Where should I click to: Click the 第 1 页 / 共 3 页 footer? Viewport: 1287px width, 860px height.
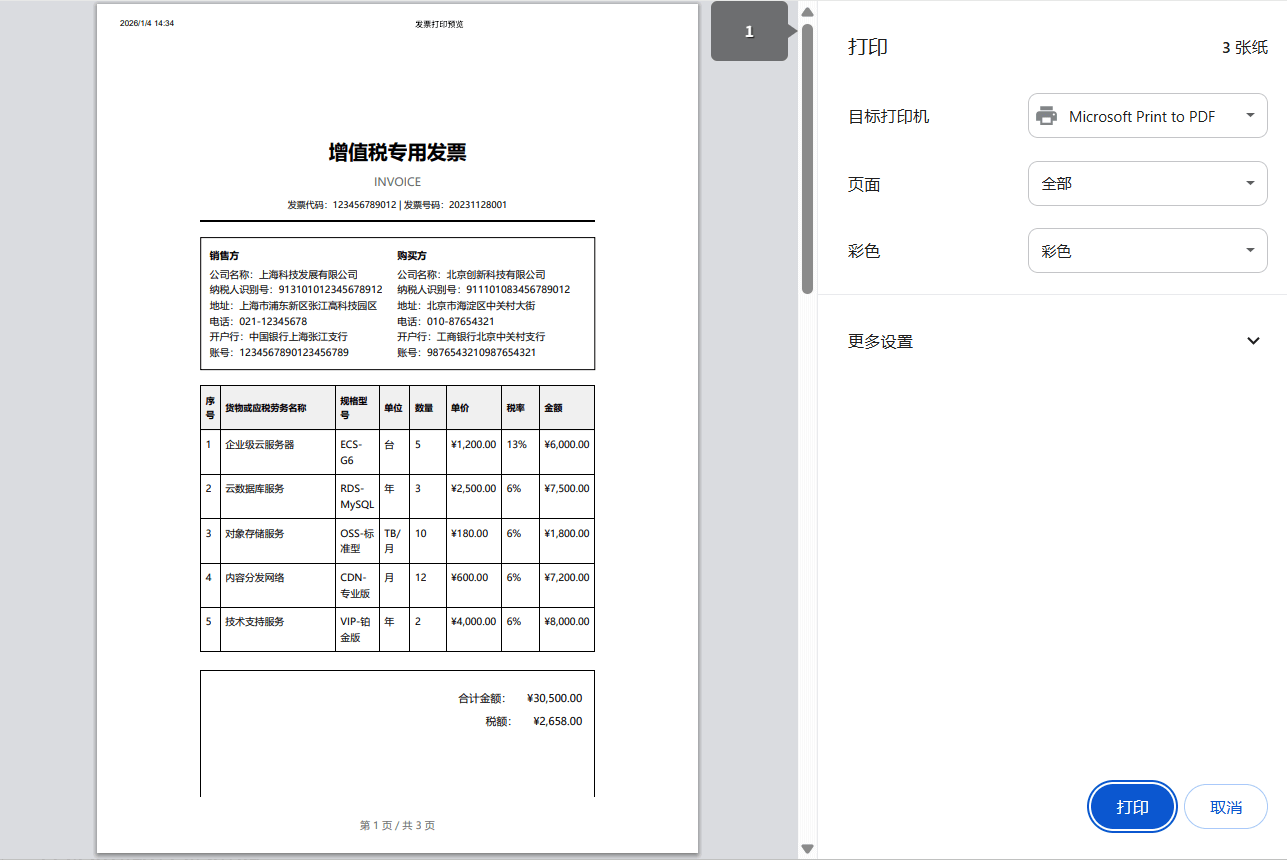397,825
